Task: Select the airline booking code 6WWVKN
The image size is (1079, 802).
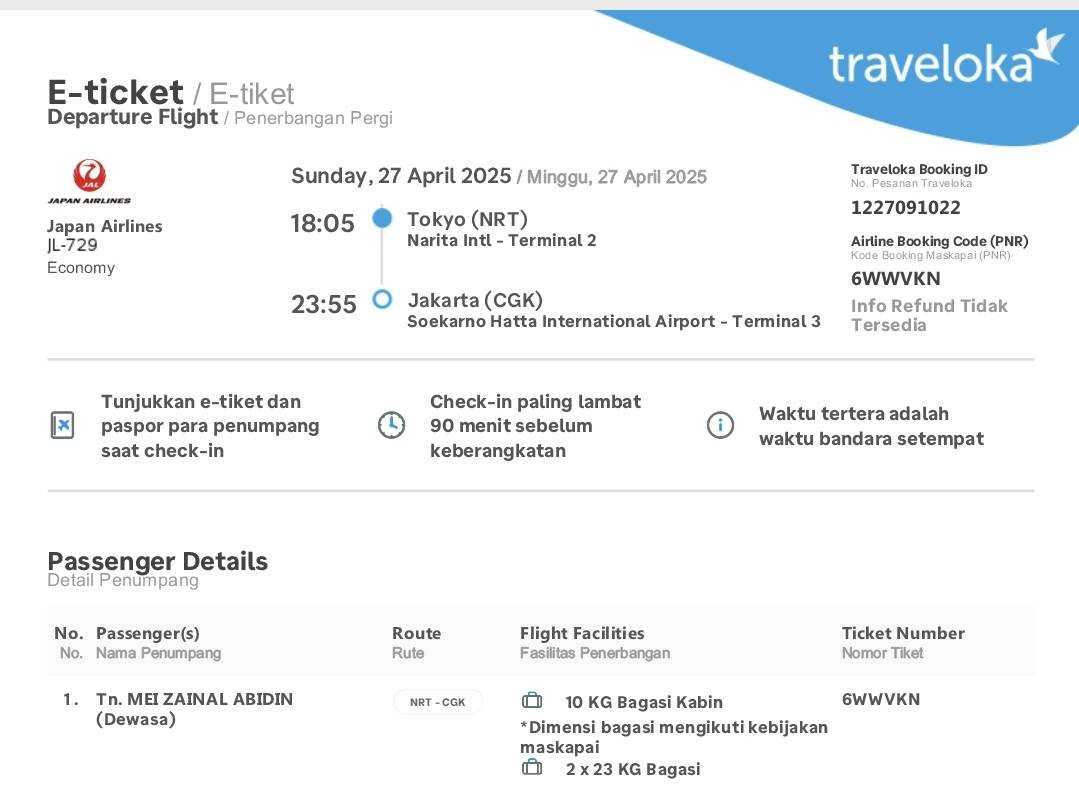Action: (895, 279)
